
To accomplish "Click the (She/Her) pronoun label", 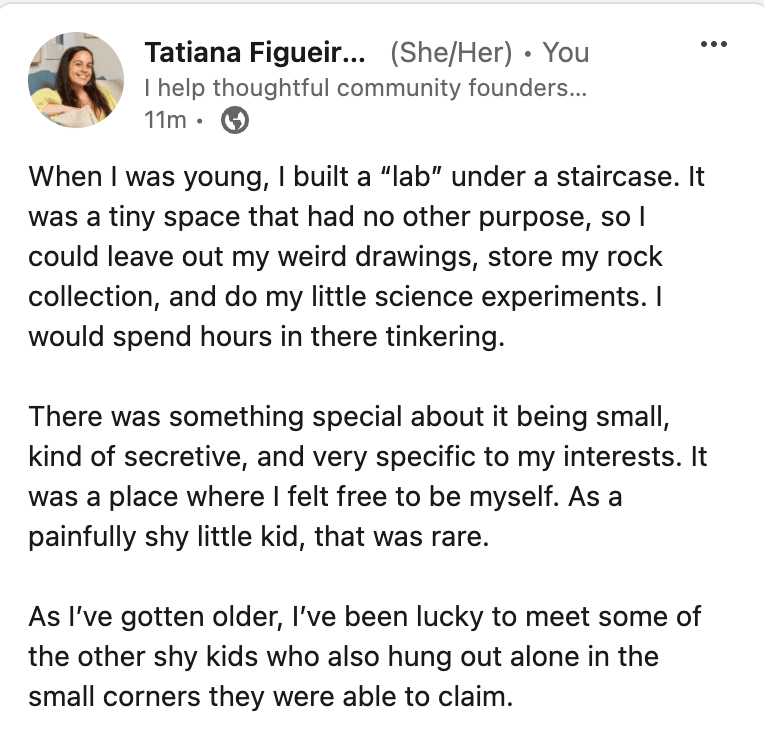I will 450,52.
